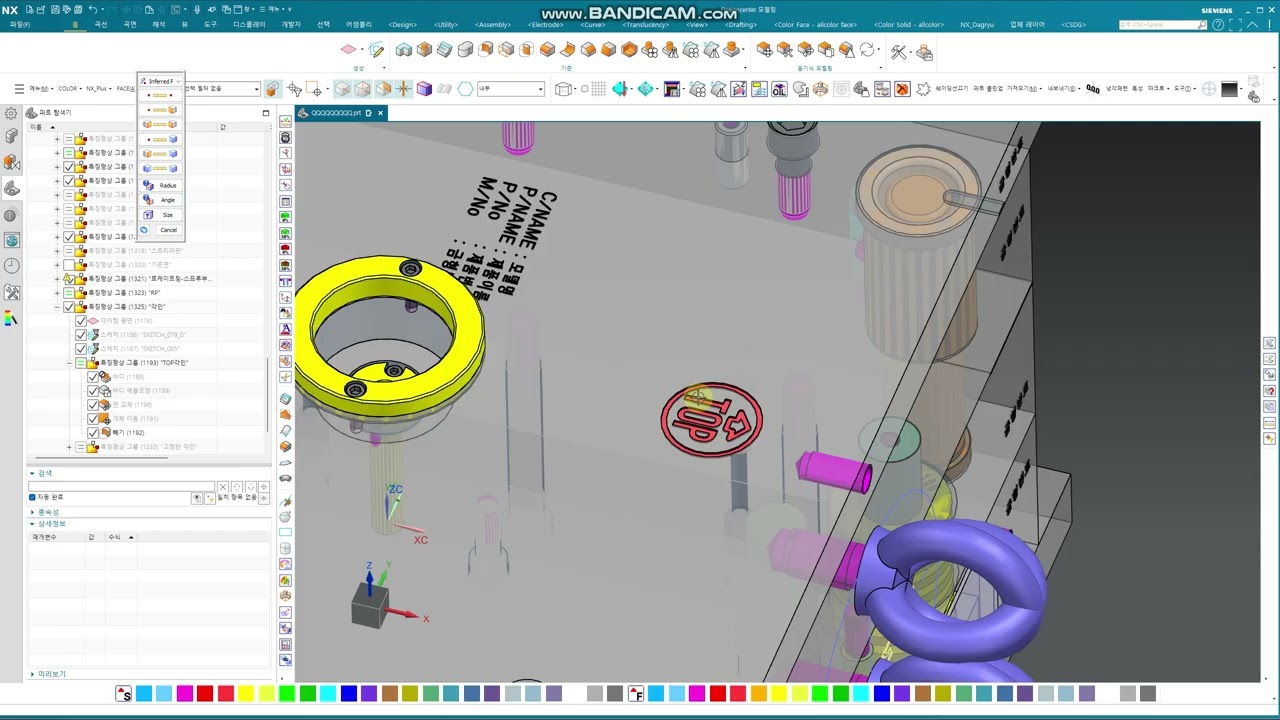Click the OIL toolbar icon
The width and height of the screenshot is (1280, 720).
[x=779, y=89]
